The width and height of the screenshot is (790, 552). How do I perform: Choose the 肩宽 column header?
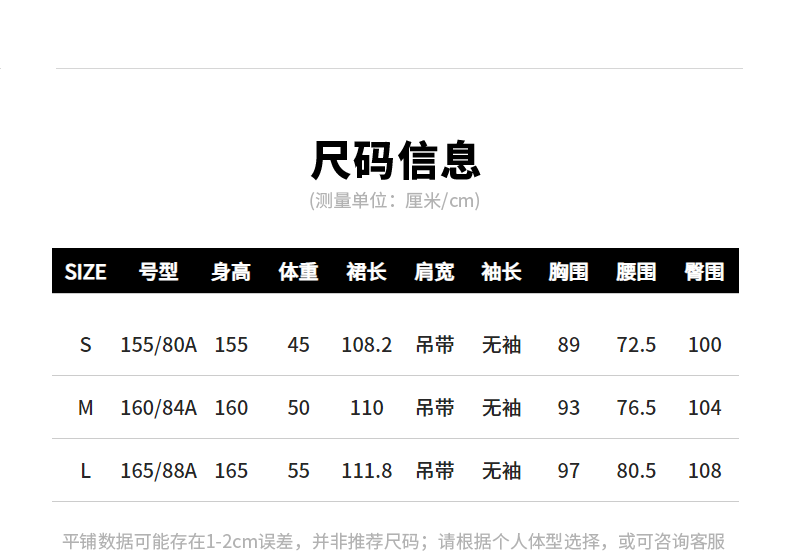[x=434, y=272]
